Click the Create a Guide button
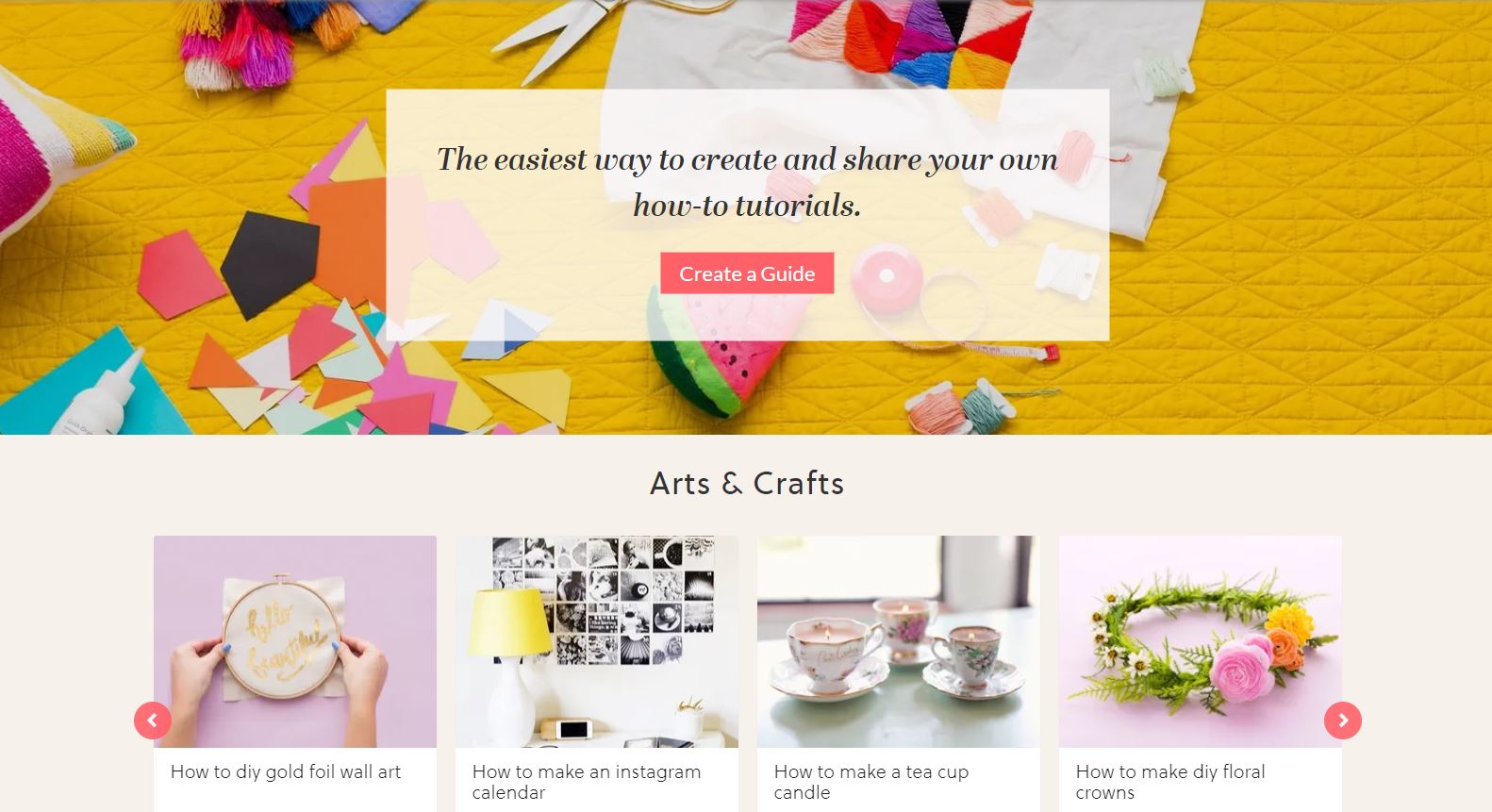 click(747, 273)
